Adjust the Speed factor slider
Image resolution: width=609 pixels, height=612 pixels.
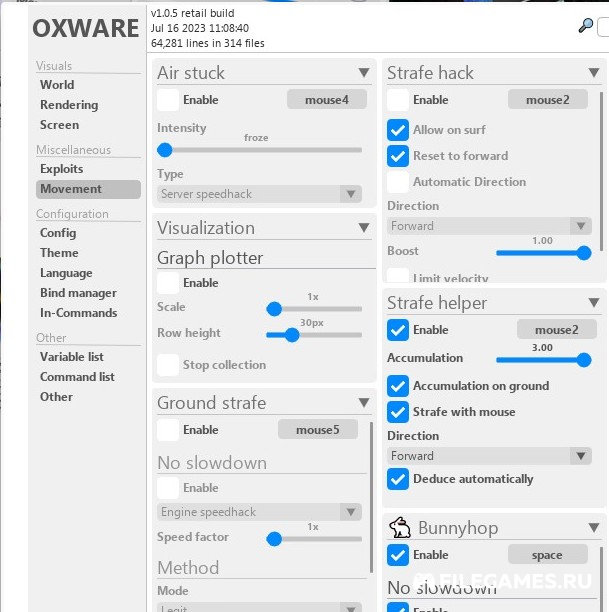(314, 539)
